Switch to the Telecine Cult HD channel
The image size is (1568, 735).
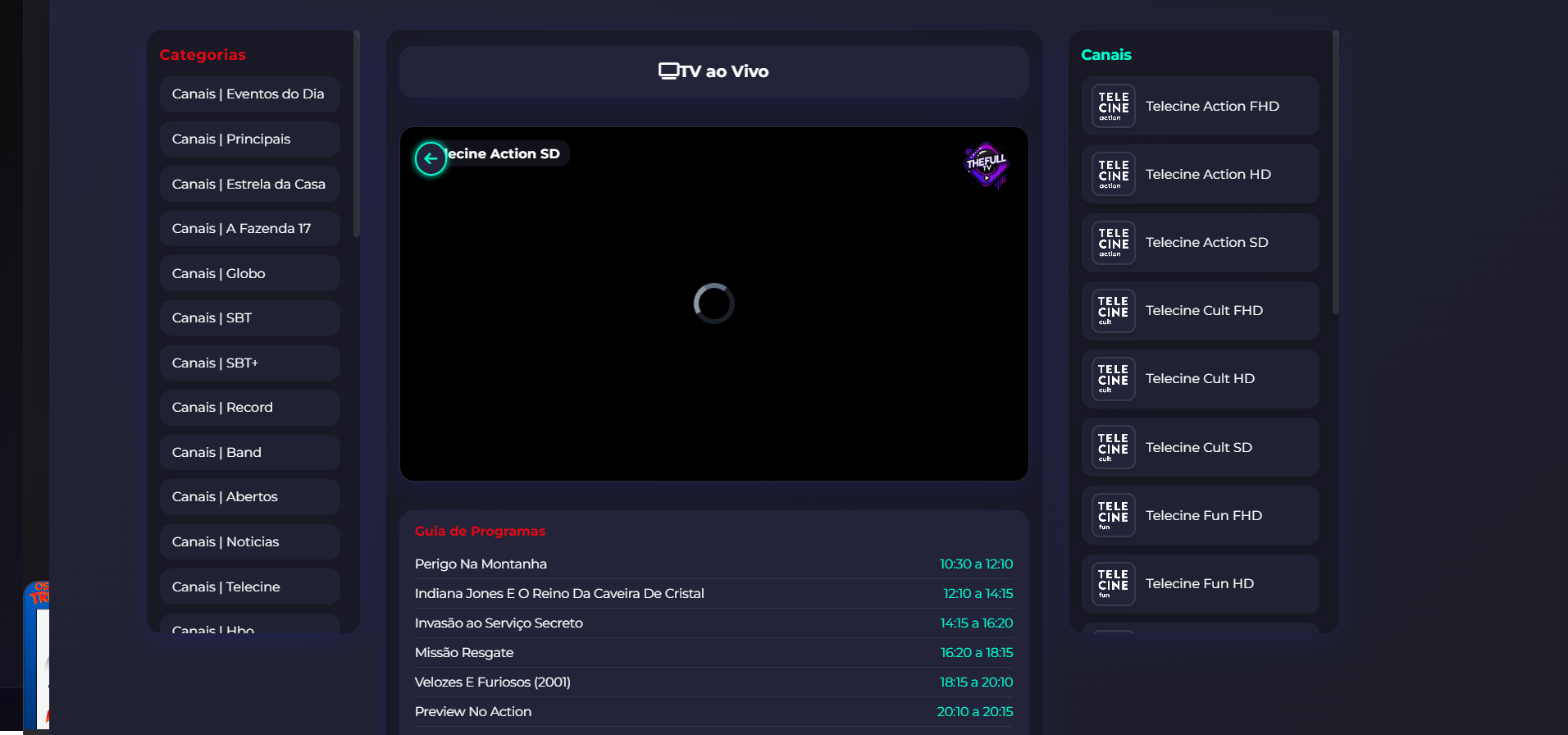pyautogui.click(x=1201, y=378)
